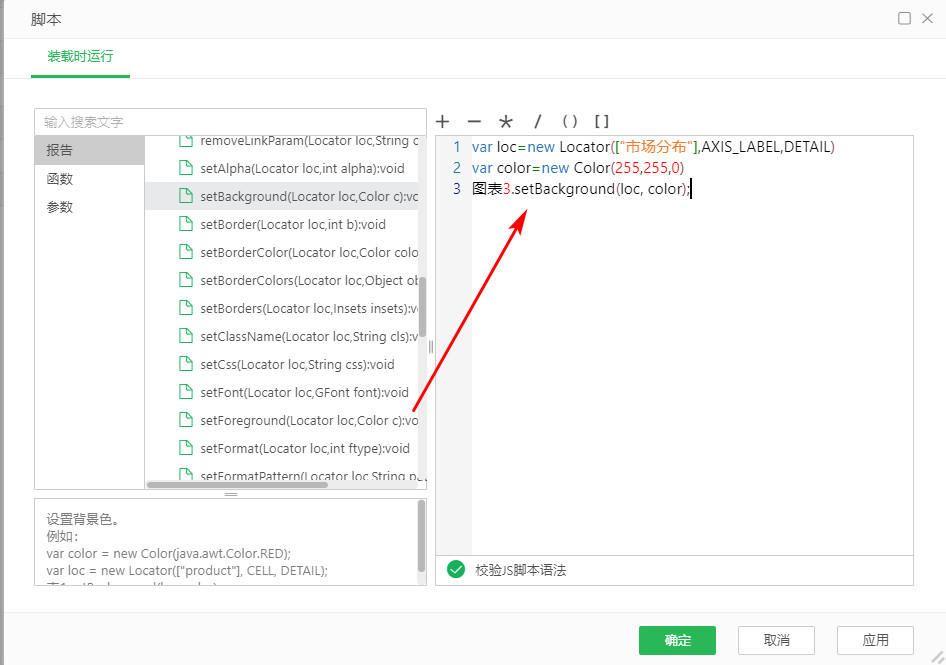Click the 应用 button
Viewport: 946px width, 665px height.
[875, 640]
